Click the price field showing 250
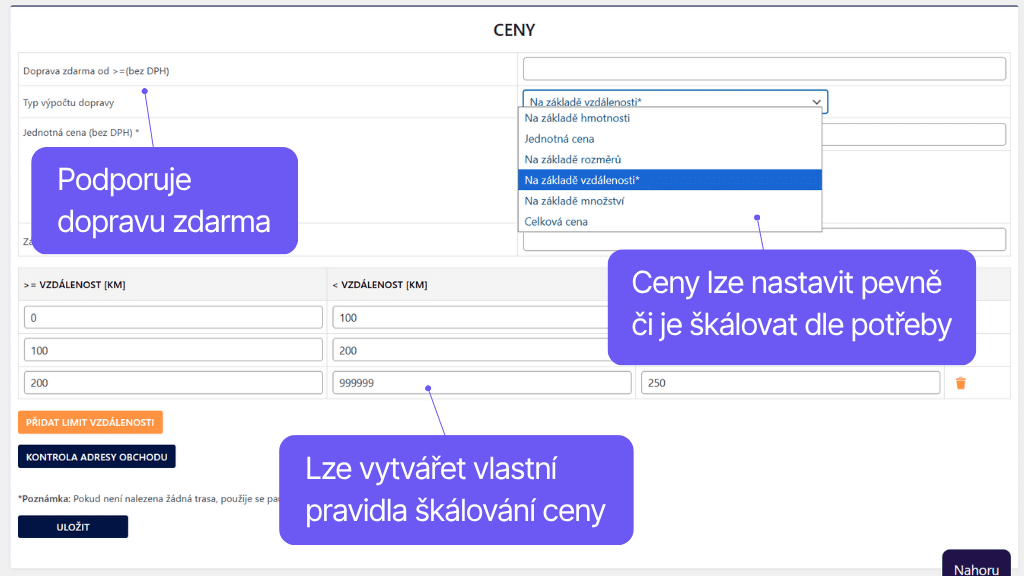 790,382
